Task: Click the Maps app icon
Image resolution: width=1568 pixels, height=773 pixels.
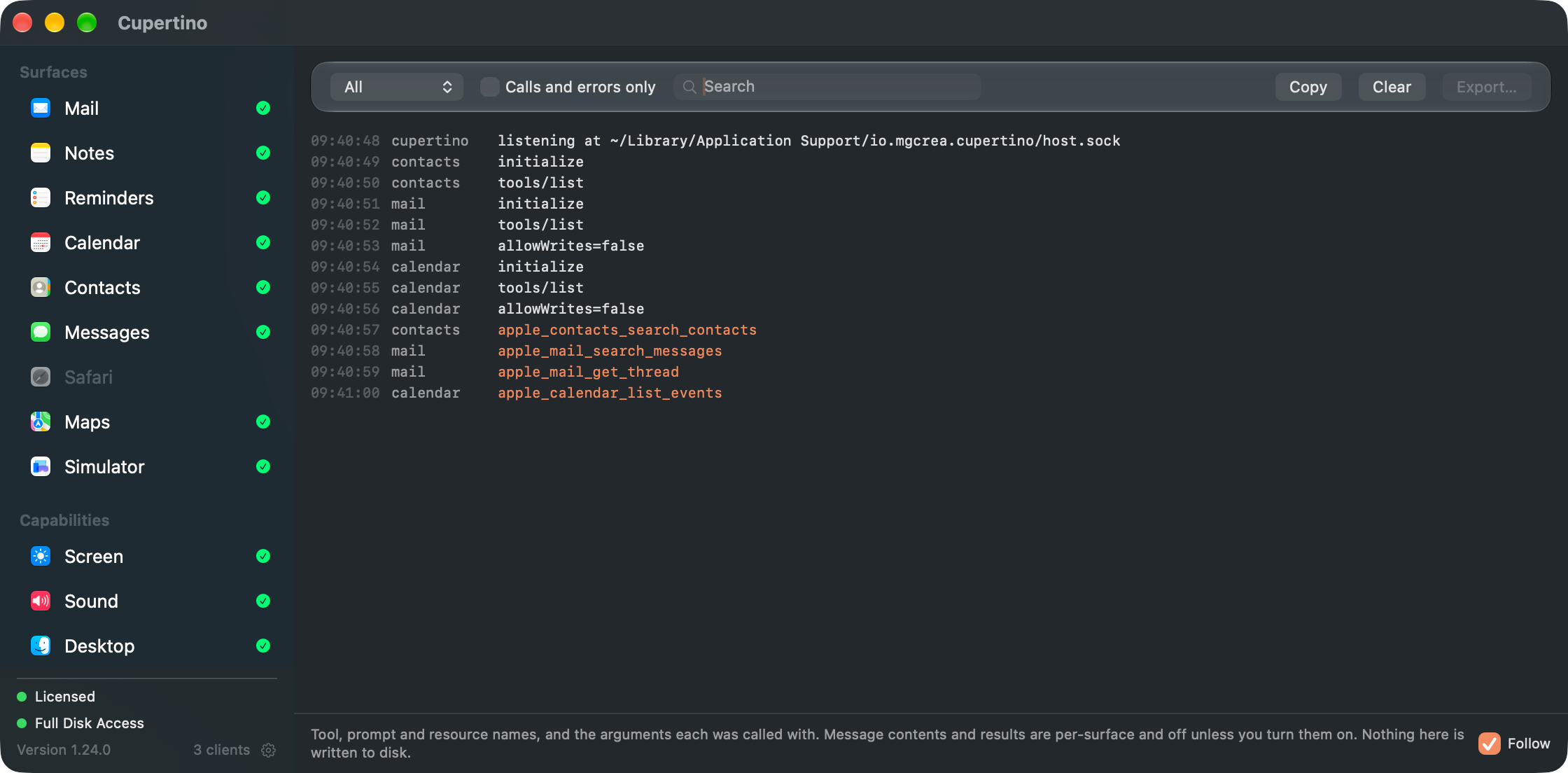Action: point(41,422)
